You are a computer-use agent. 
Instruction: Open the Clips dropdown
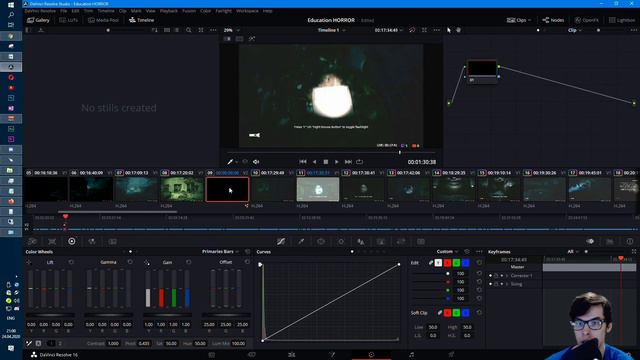click(x=519, y=20)
